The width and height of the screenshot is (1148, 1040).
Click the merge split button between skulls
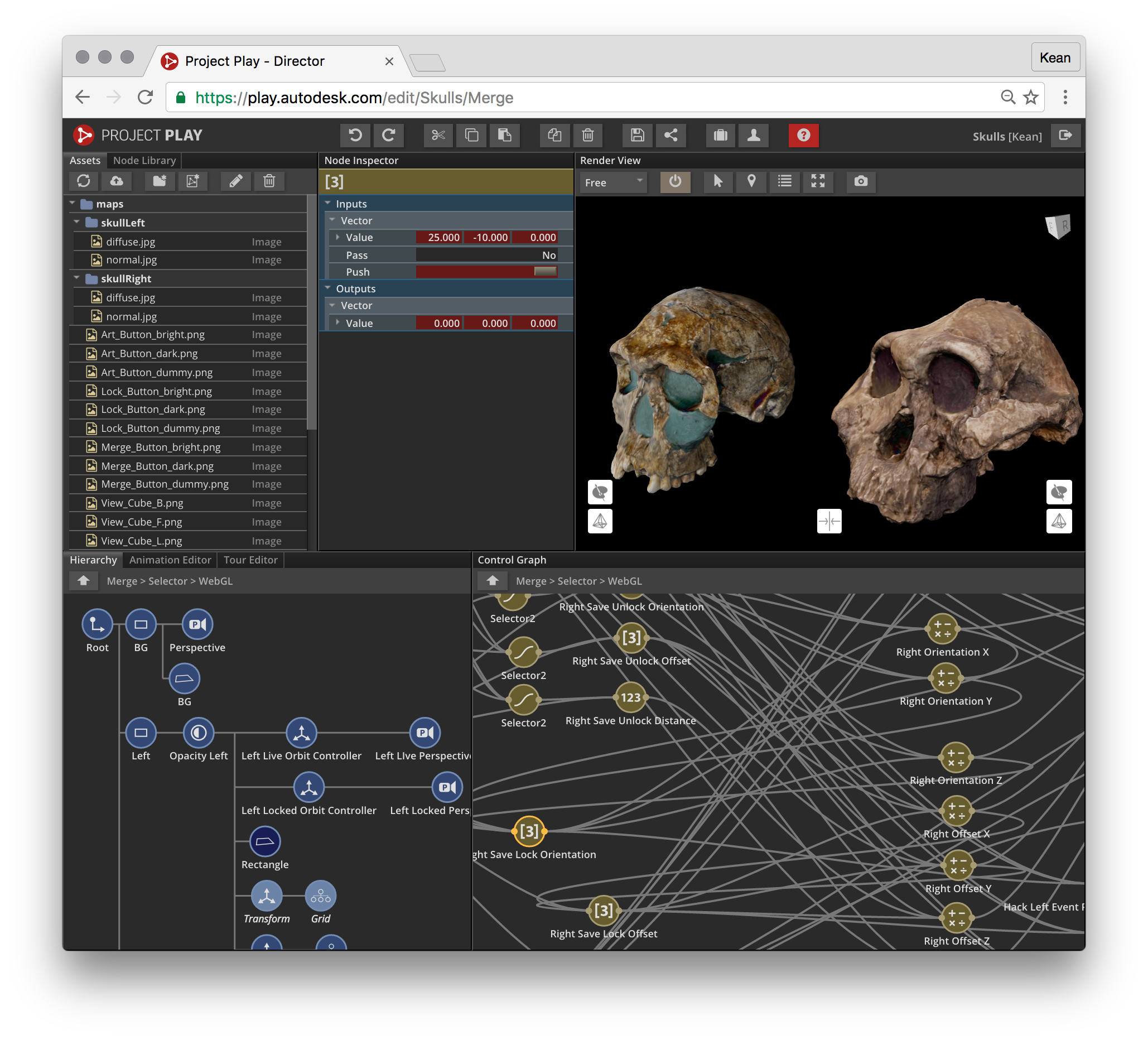click(828, 521)
